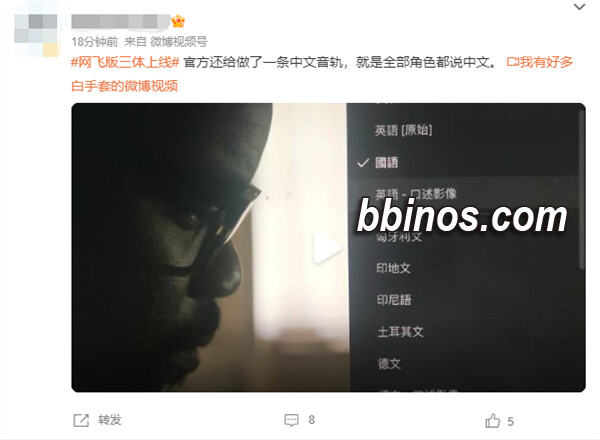This screenshot has width=600, height=440.
Task: Open the comments bubble icon
Action: [x=291, y=420]
